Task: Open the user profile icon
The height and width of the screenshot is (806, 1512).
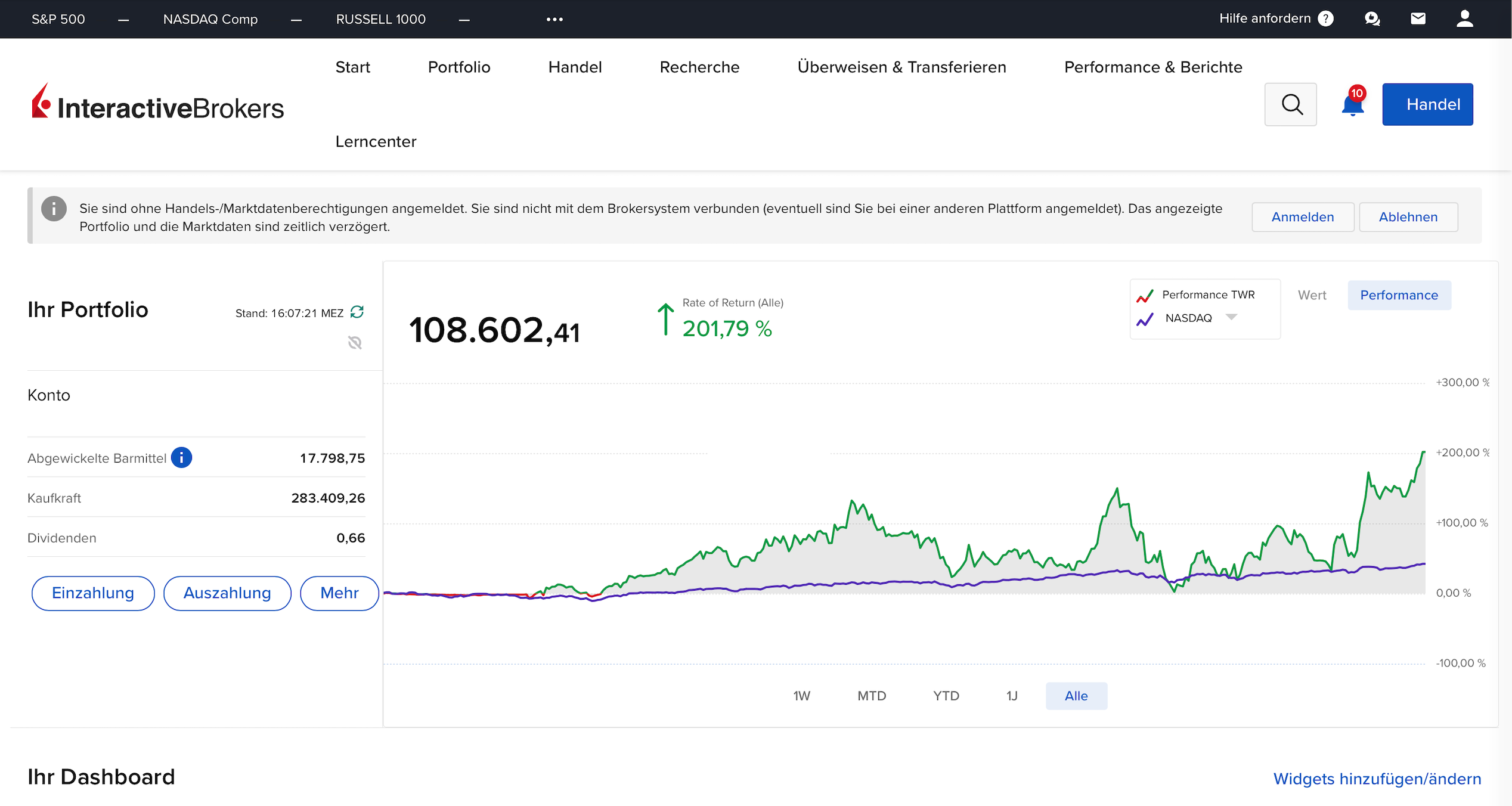Action: (1464, 18)
